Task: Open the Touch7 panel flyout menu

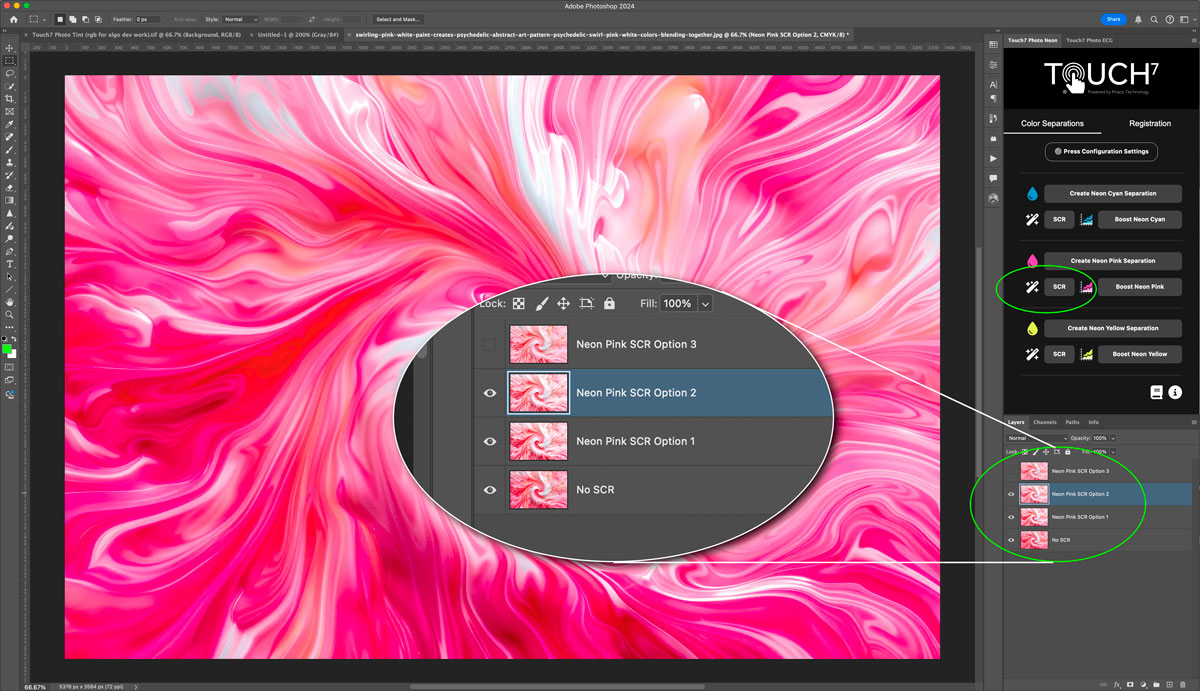Action: (x=1194, y=40)
